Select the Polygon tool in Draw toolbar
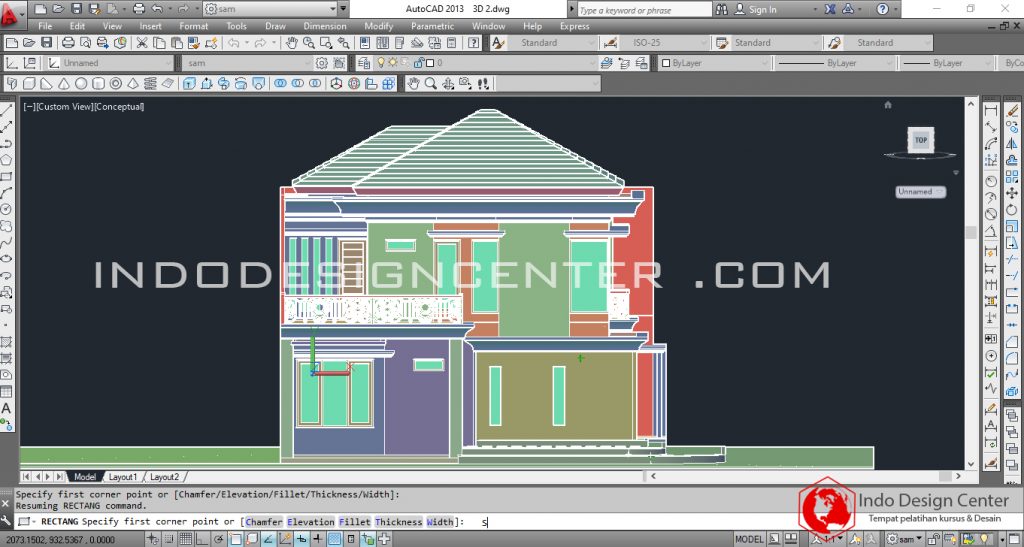Screen dimensions: 1024x547 click(7, 160)
